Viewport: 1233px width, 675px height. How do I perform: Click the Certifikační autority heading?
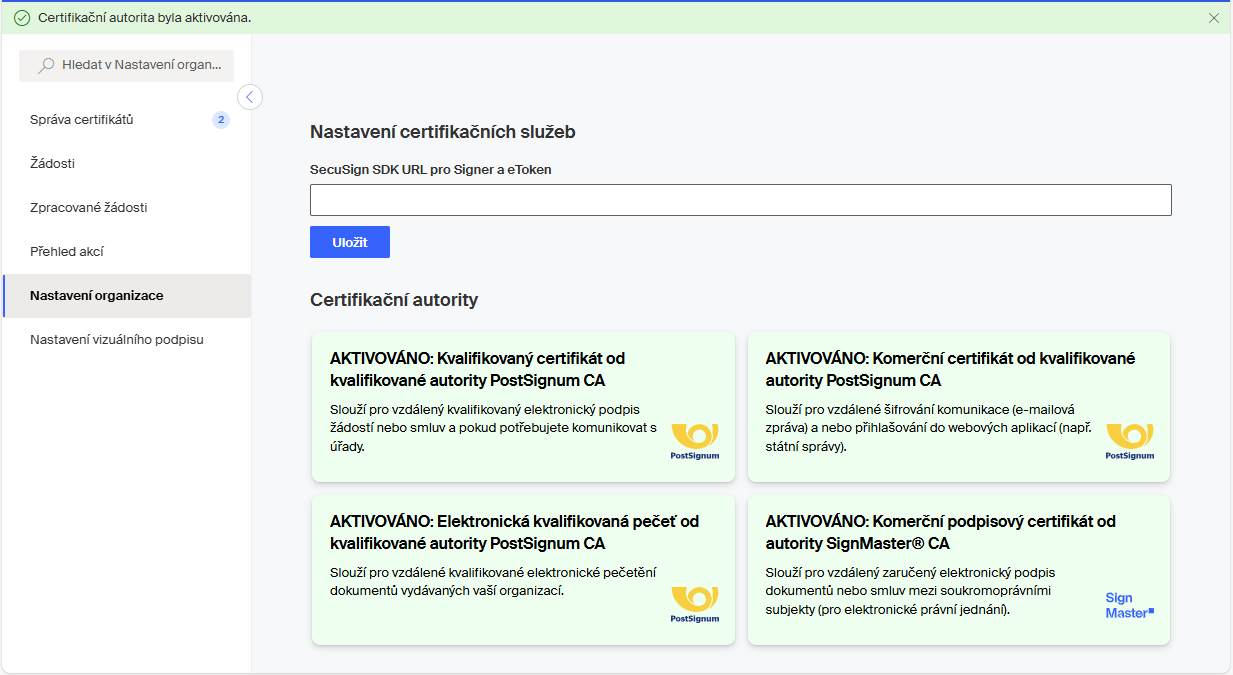394,299
